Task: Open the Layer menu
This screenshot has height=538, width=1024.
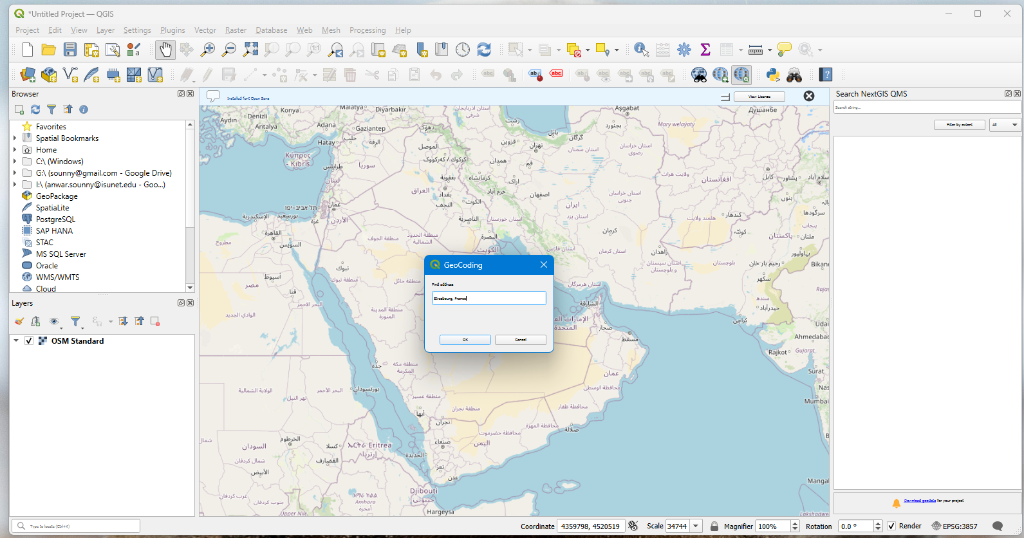Action: 105,30
